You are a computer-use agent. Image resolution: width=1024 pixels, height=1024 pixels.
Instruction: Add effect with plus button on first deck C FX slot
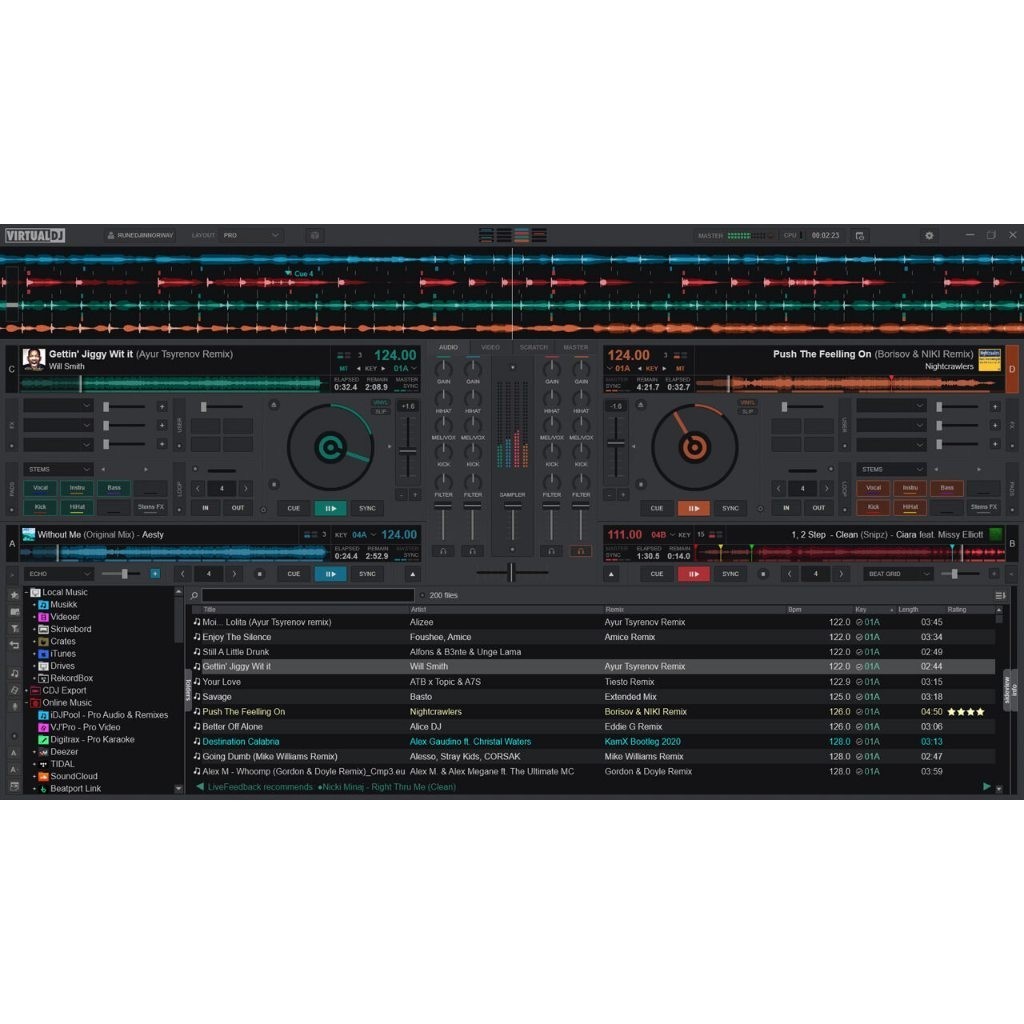point(162,406)
